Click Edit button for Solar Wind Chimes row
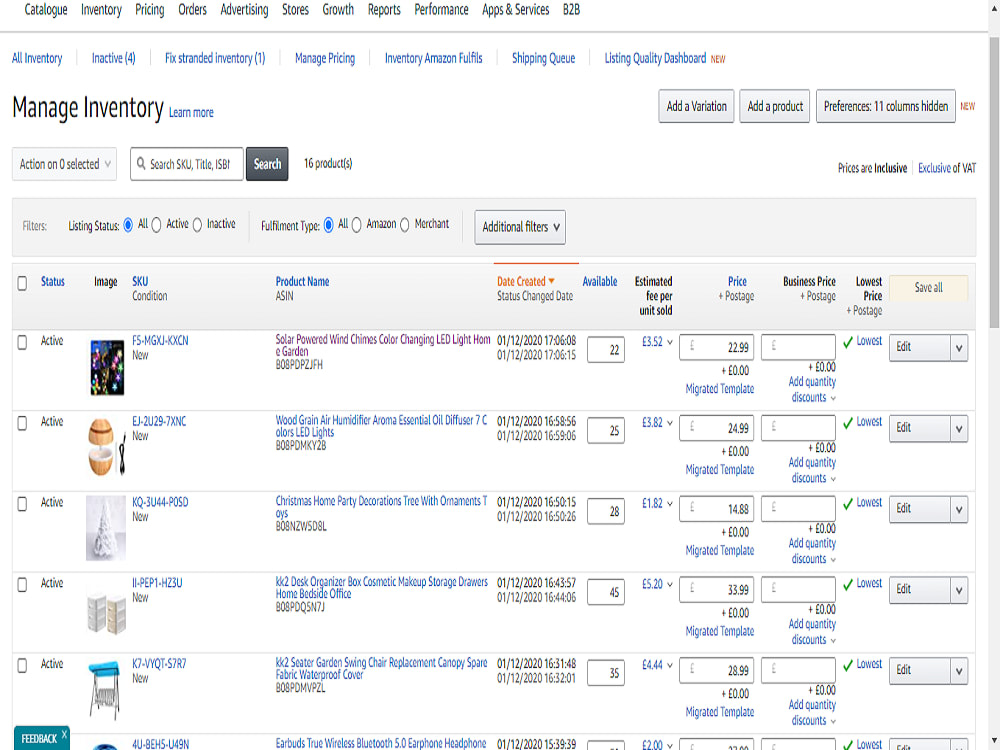 [919, 348]
